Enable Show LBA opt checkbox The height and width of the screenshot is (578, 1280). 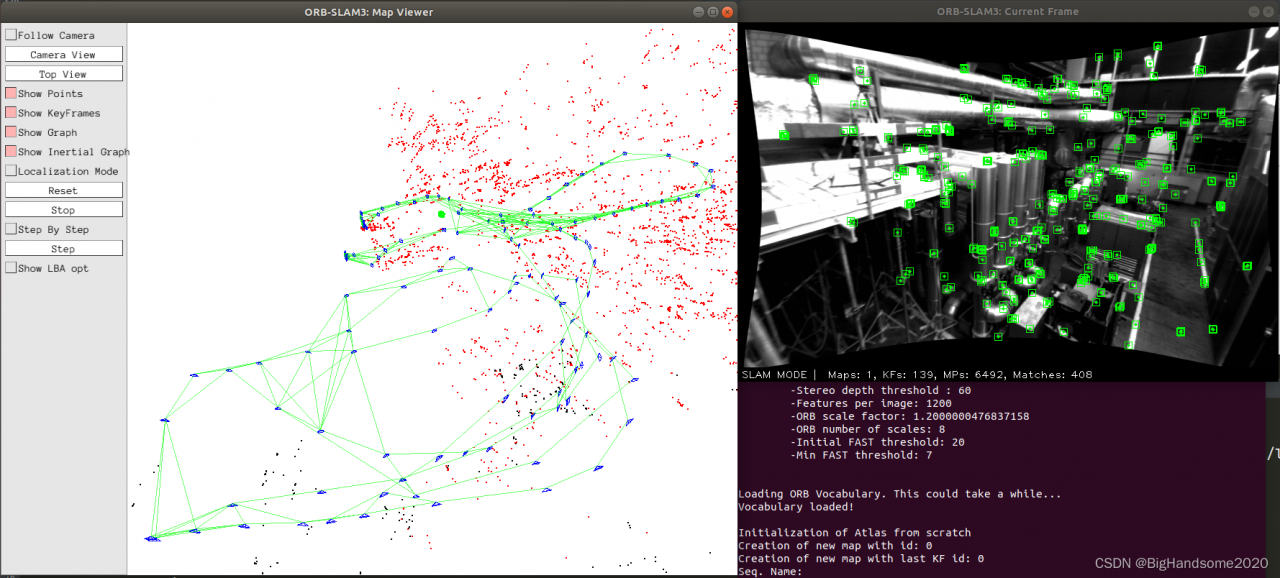point(11,268)
